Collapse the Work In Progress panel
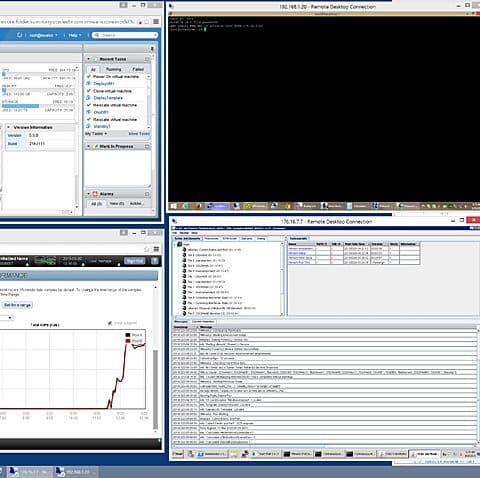Viewport: 480px width, 478px height. [89, 146]
